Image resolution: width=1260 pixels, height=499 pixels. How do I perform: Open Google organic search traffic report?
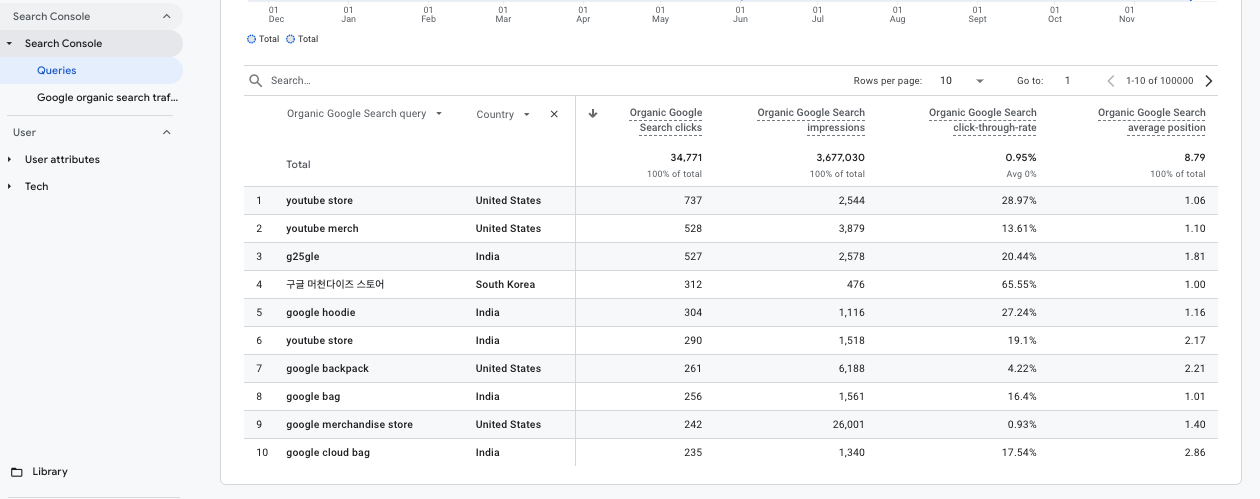coord(107,98)
